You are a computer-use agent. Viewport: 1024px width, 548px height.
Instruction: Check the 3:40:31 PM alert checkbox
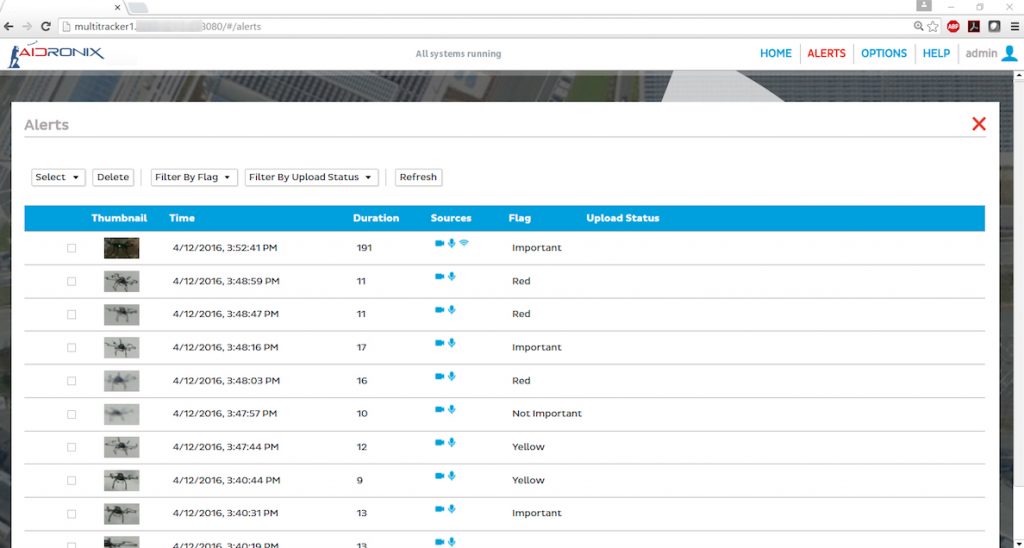pyautogui.click(x=71, y=514)
